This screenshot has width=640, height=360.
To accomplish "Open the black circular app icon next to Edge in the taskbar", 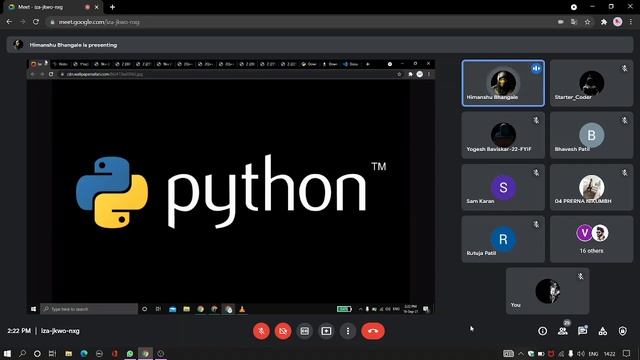I will tap(99, 353).
